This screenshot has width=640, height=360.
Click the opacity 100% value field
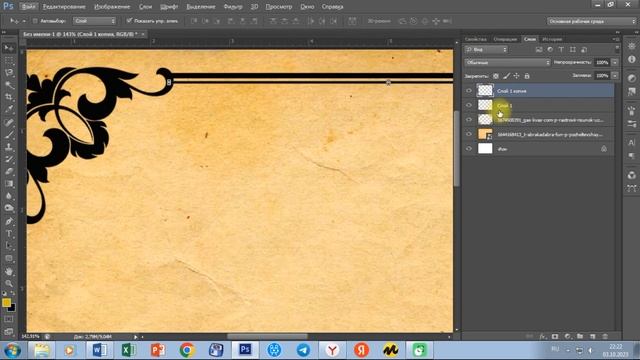pyautogui.click(x=602, y=62)
